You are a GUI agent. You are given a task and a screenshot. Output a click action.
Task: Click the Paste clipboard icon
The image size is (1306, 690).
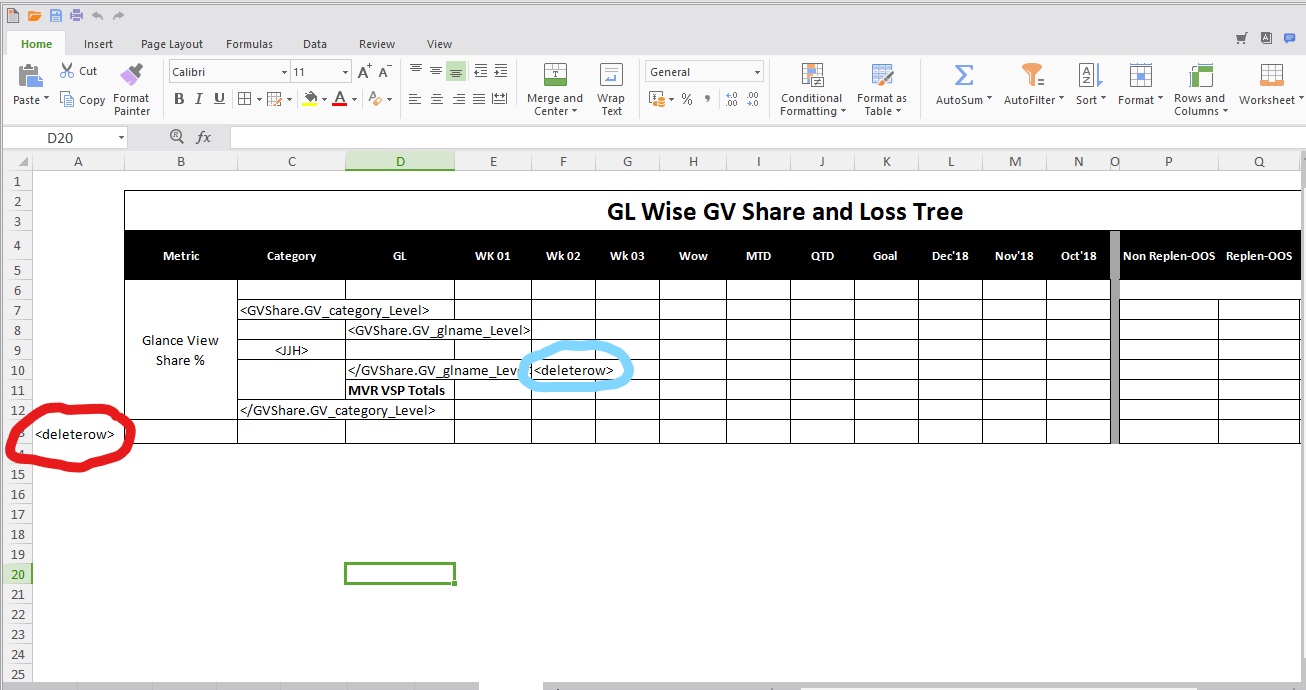[30, 76]
